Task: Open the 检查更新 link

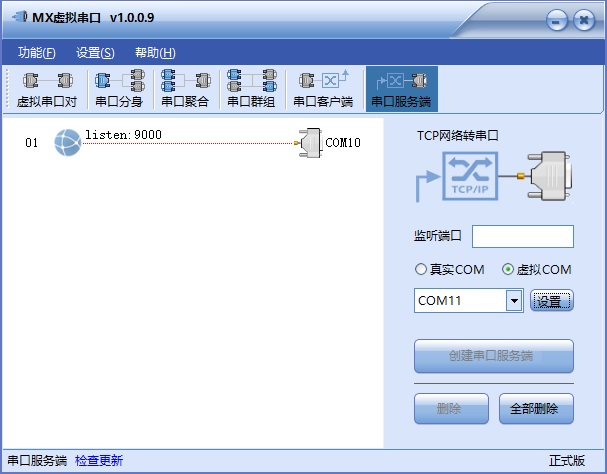Action: coord(99,460)
